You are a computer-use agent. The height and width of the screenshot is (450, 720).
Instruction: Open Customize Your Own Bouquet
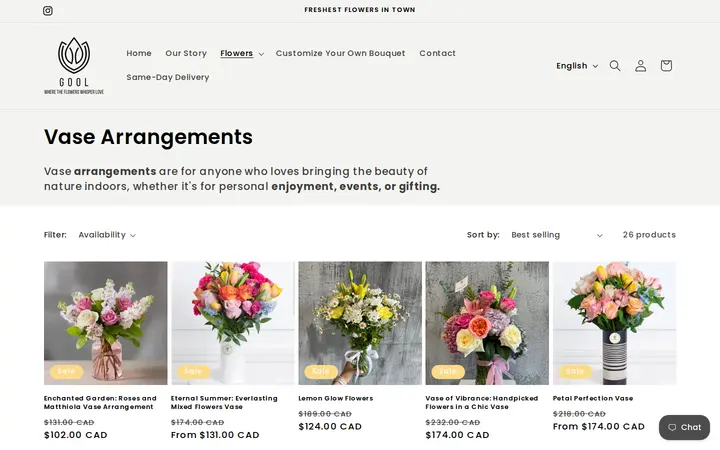click(340, 53)
